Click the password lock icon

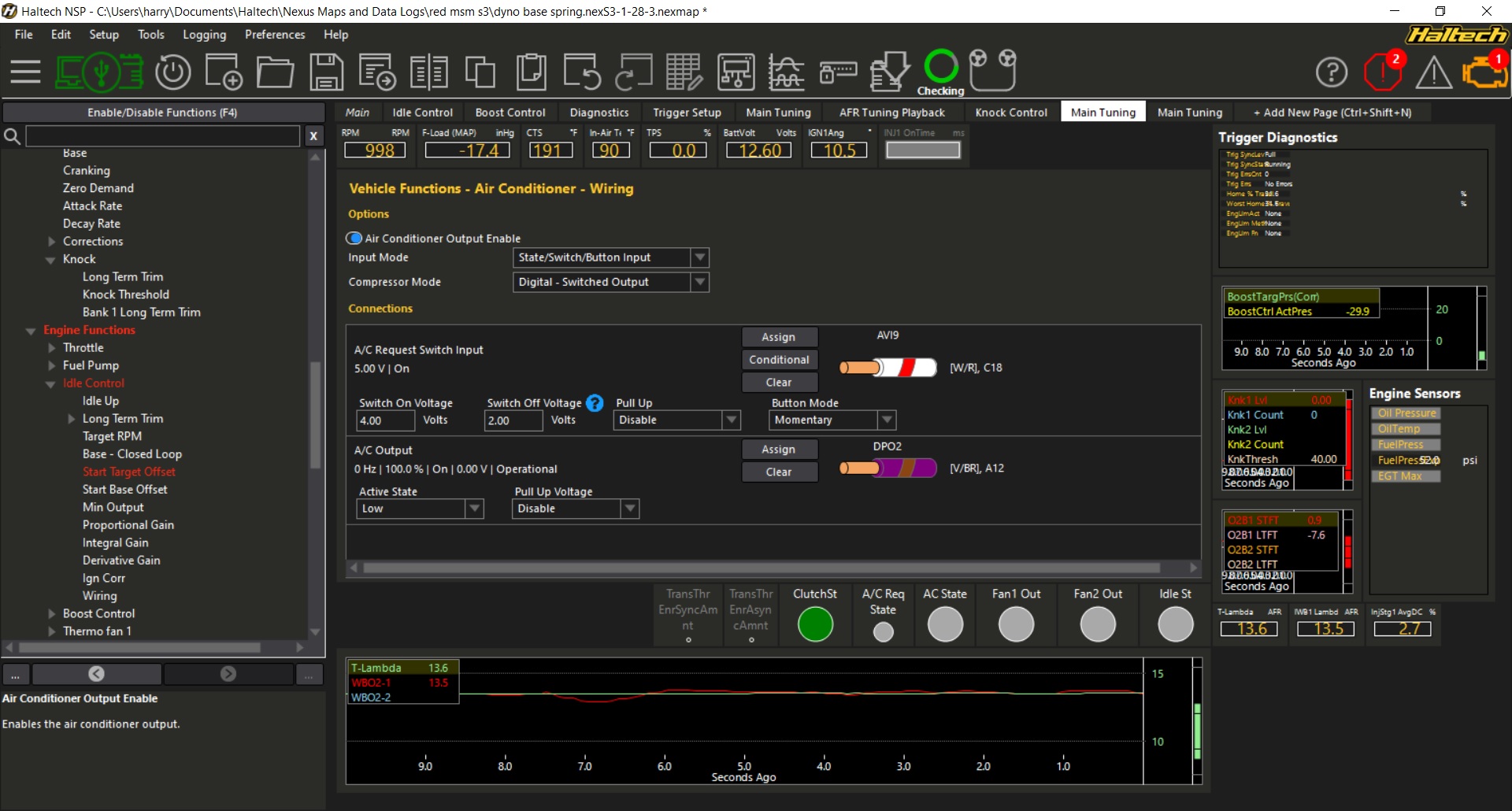click(x=838, y=72)
